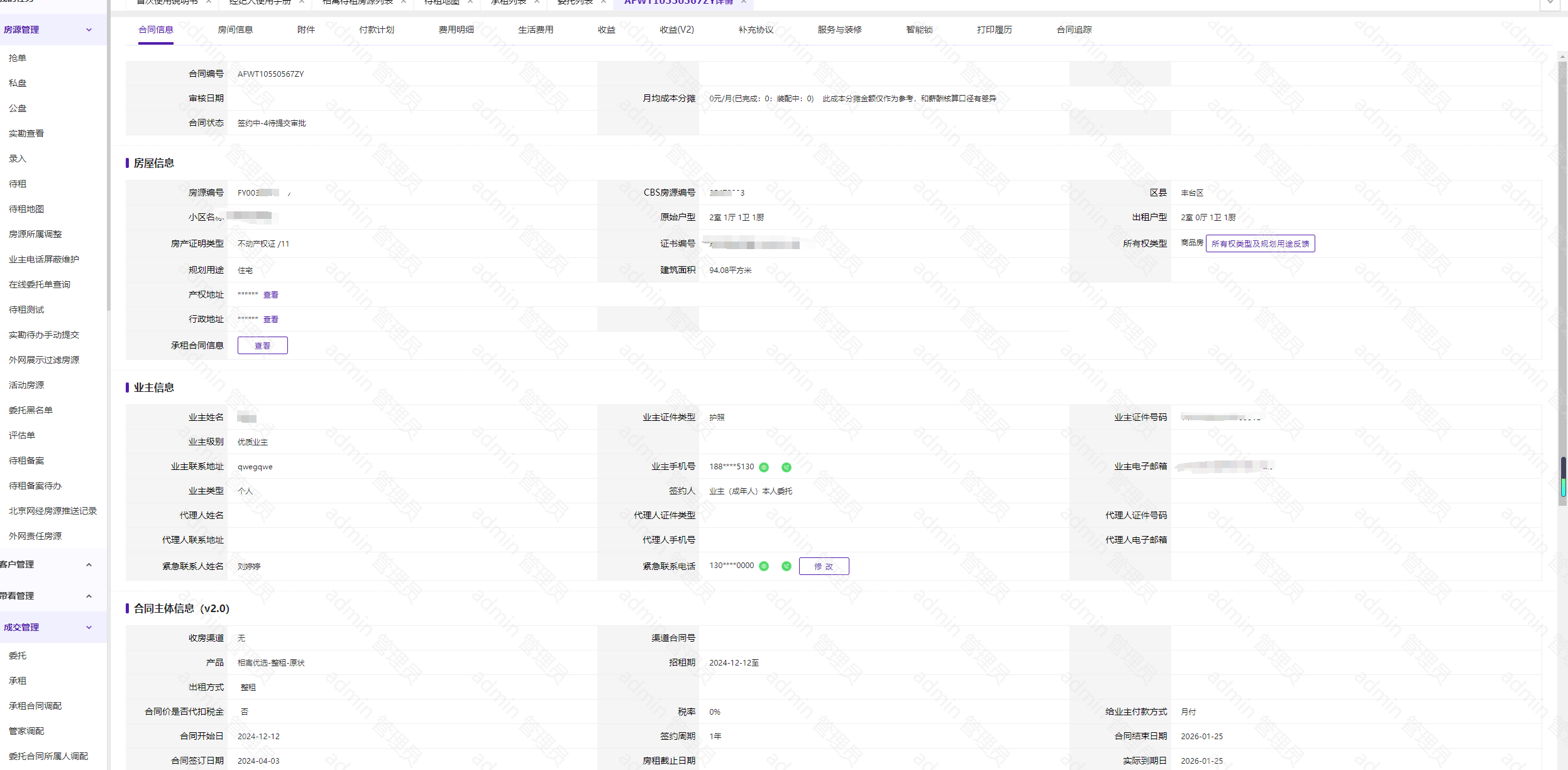The height and width of the screenshot is (770, 1568).
Task: Open the 付款计划 tab
Action: point(377,30)
